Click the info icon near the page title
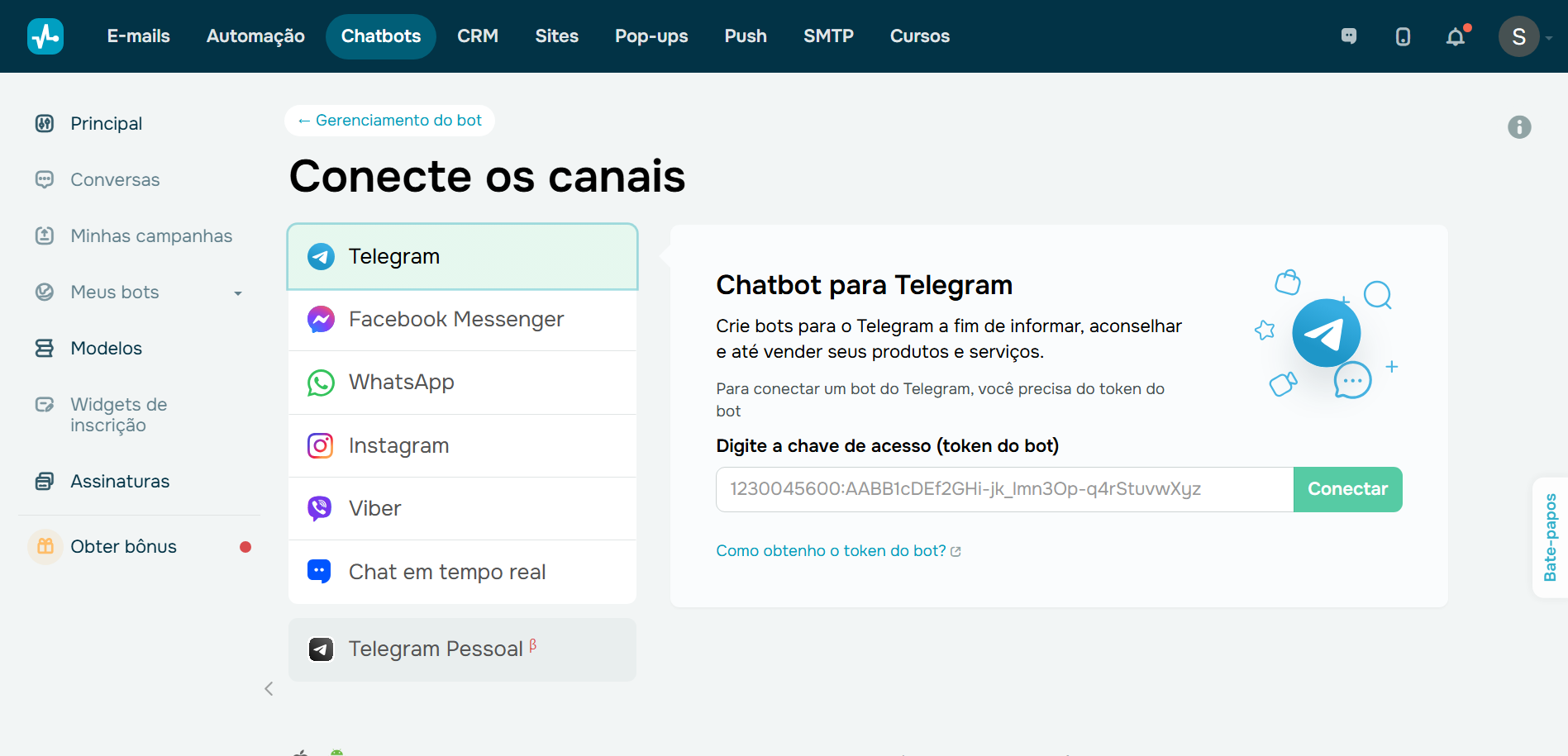Screen dimensions: 1568x756 click(x=1518, y=126)
